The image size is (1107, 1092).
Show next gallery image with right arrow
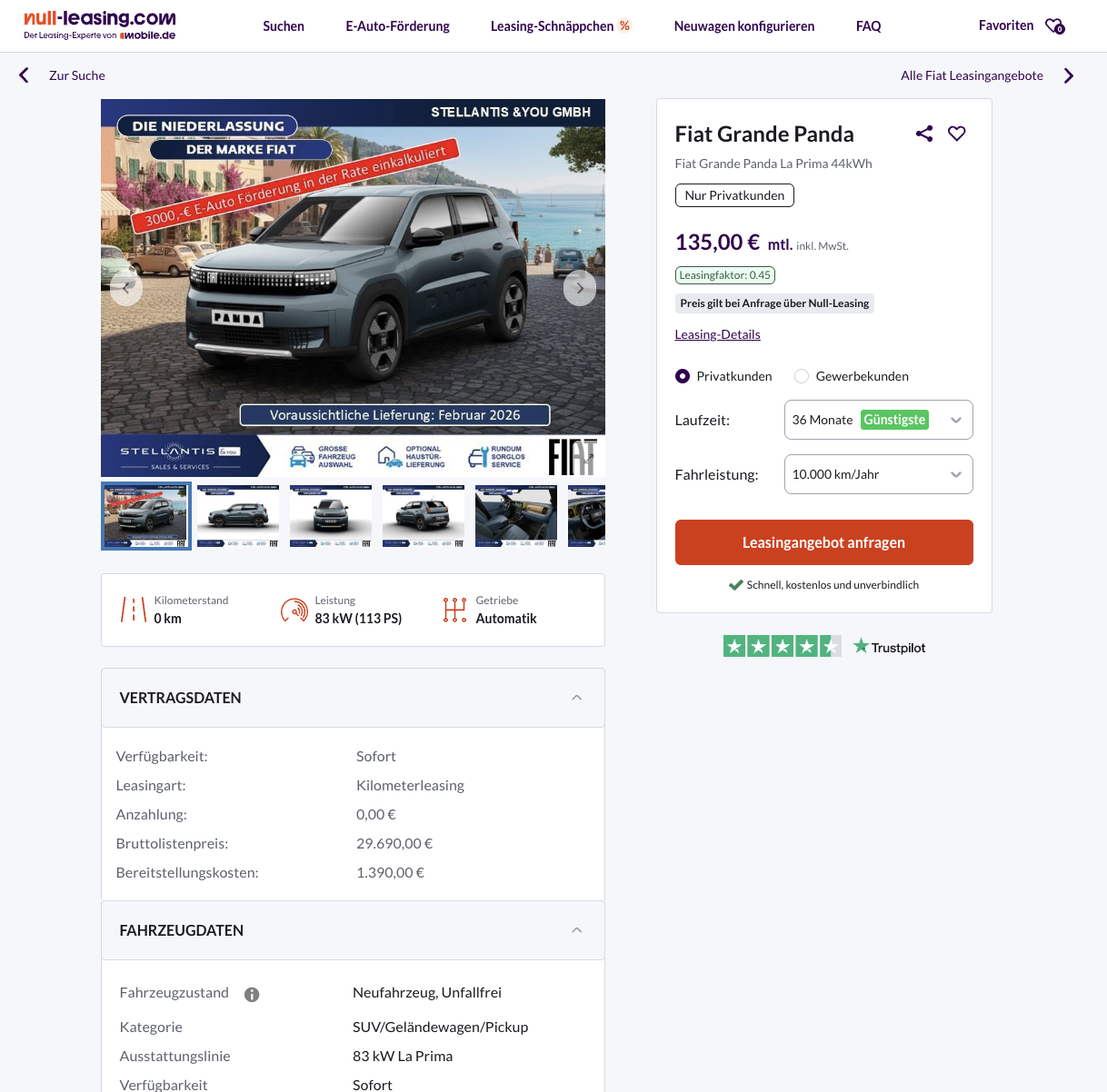(580, 288)
